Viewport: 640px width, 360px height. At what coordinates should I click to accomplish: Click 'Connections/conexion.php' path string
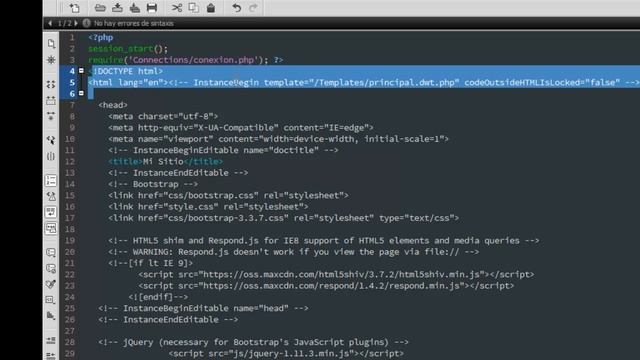pyautogui.click(x=193, y=60)
